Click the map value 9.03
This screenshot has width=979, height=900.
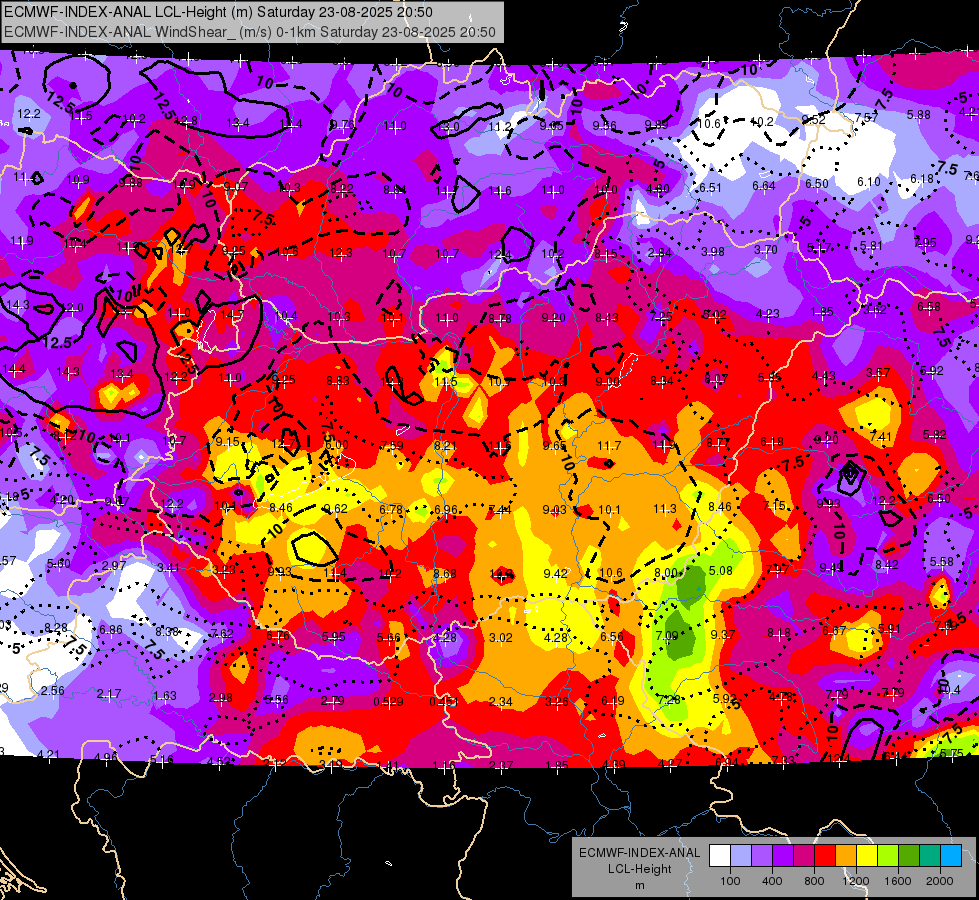(x=554, y=510)
